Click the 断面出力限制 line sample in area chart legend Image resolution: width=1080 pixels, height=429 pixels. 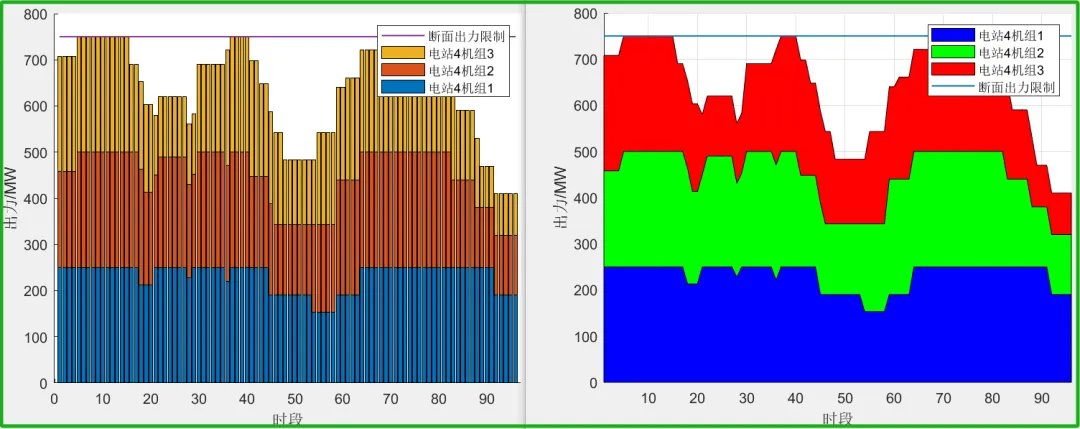pyautogui.click(x=953, y=87)
